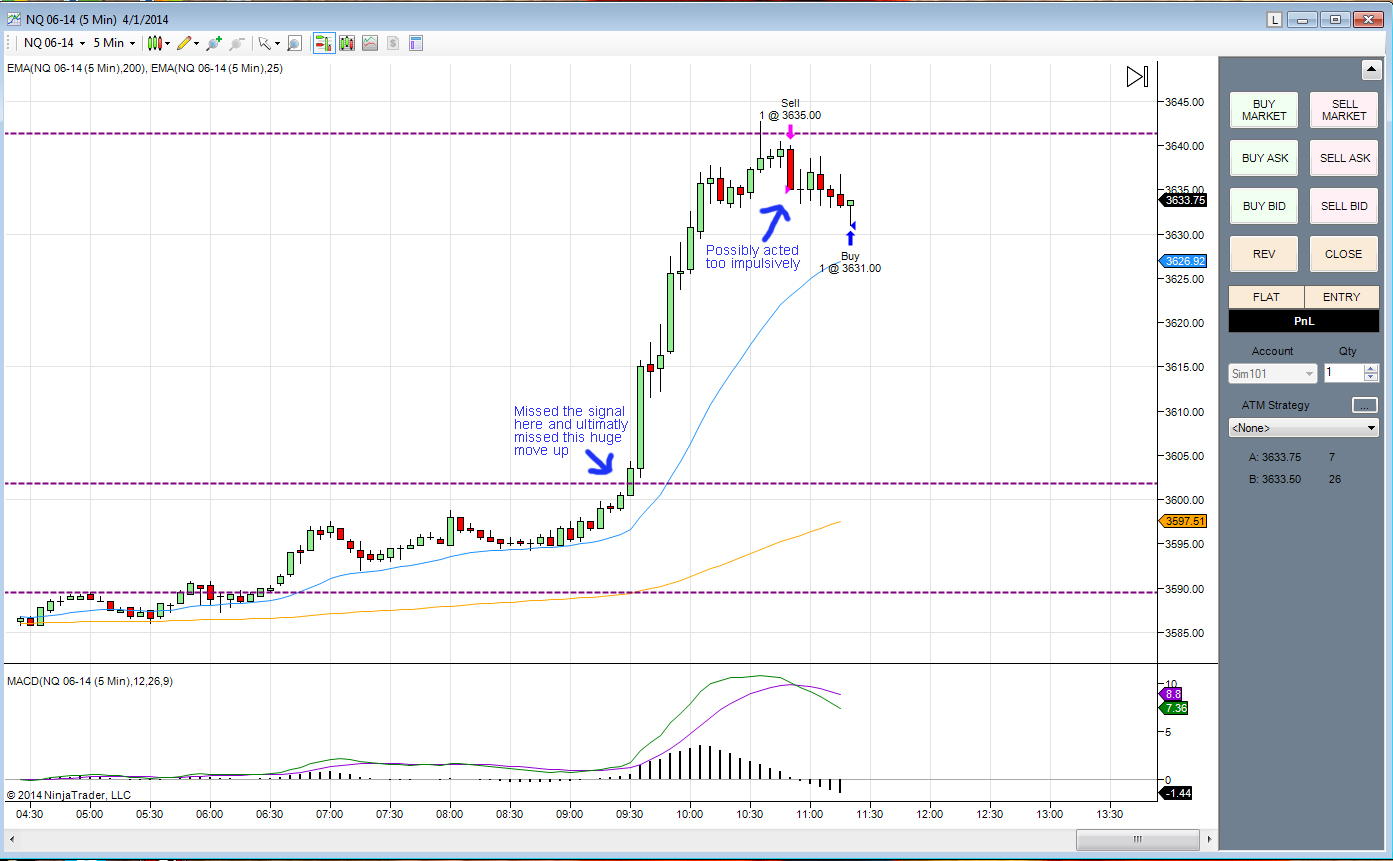Click the FLAT position field
Image resolution: width=1393 pixels, height=861 pixels.
1266,297
